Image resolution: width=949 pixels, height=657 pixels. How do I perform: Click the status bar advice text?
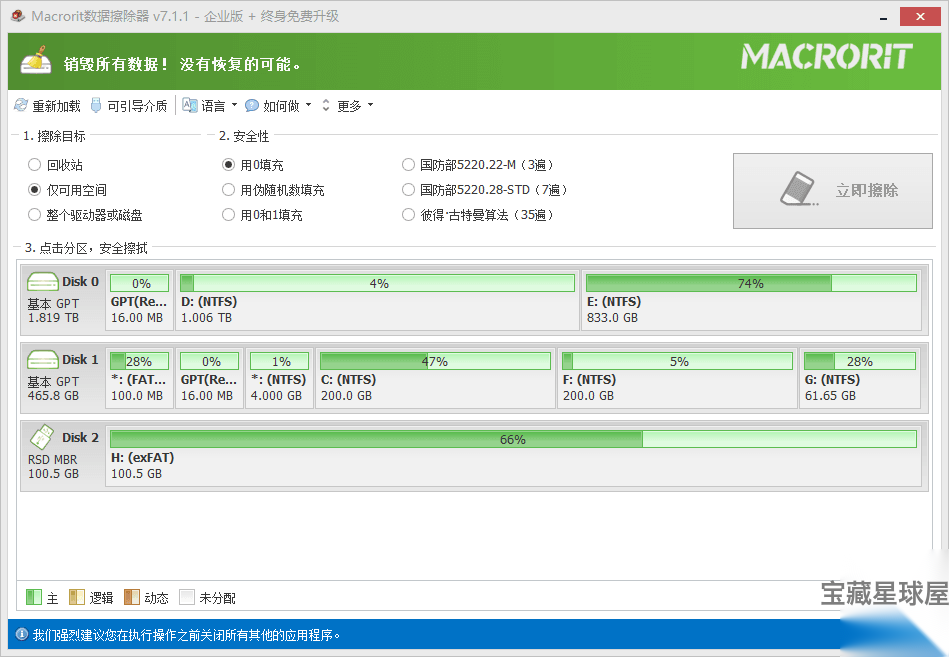186,635
